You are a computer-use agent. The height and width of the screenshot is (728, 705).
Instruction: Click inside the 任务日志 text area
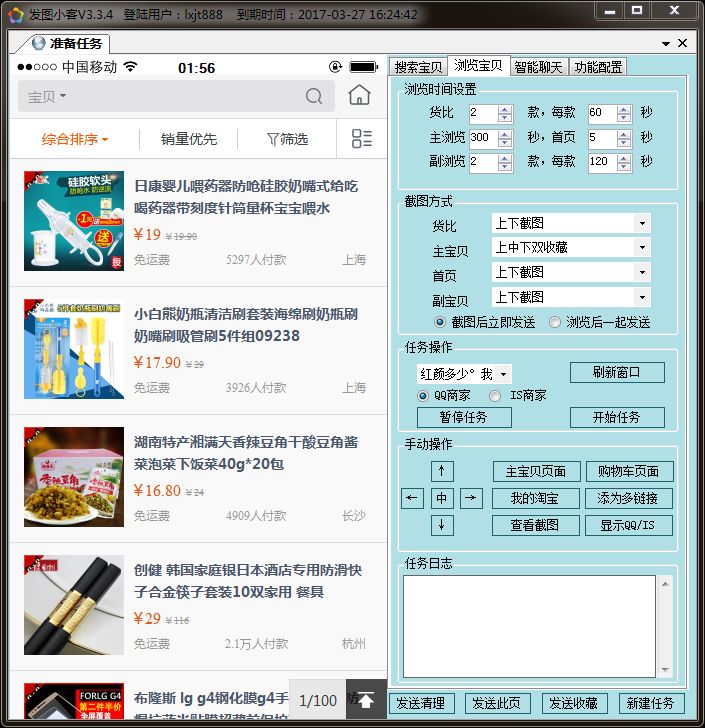pos(529,626)
